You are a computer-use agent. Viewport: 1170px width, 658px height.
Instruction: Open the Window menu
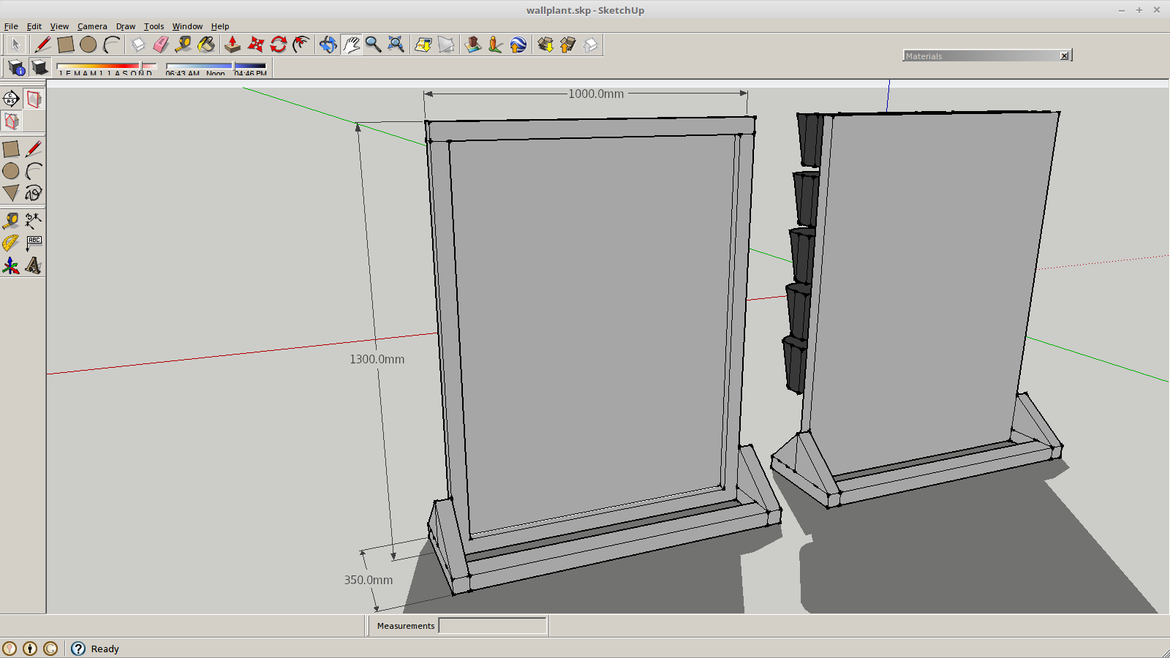coord(187,26)
